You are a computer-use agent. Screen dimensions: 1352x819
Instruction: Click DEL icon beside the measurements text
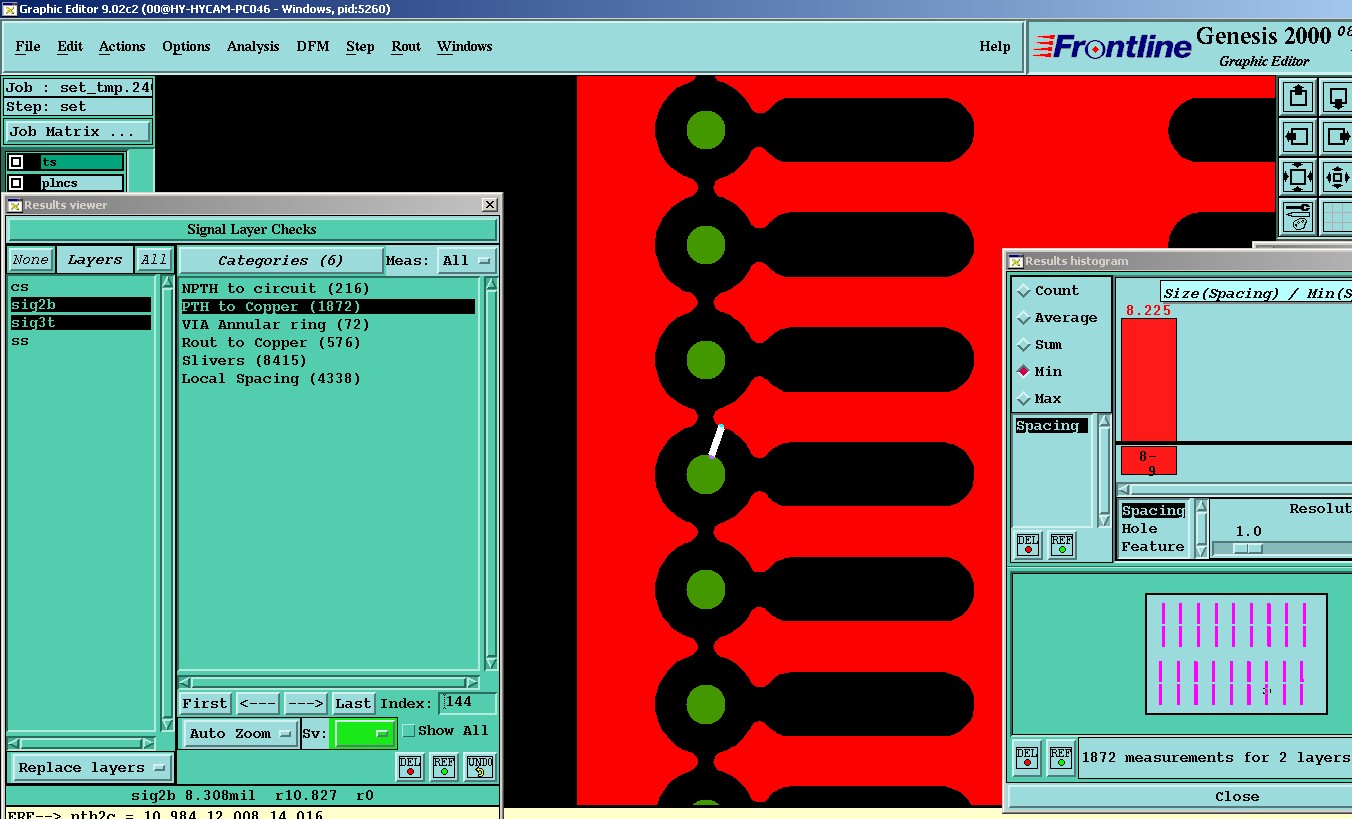[1027, 758]
